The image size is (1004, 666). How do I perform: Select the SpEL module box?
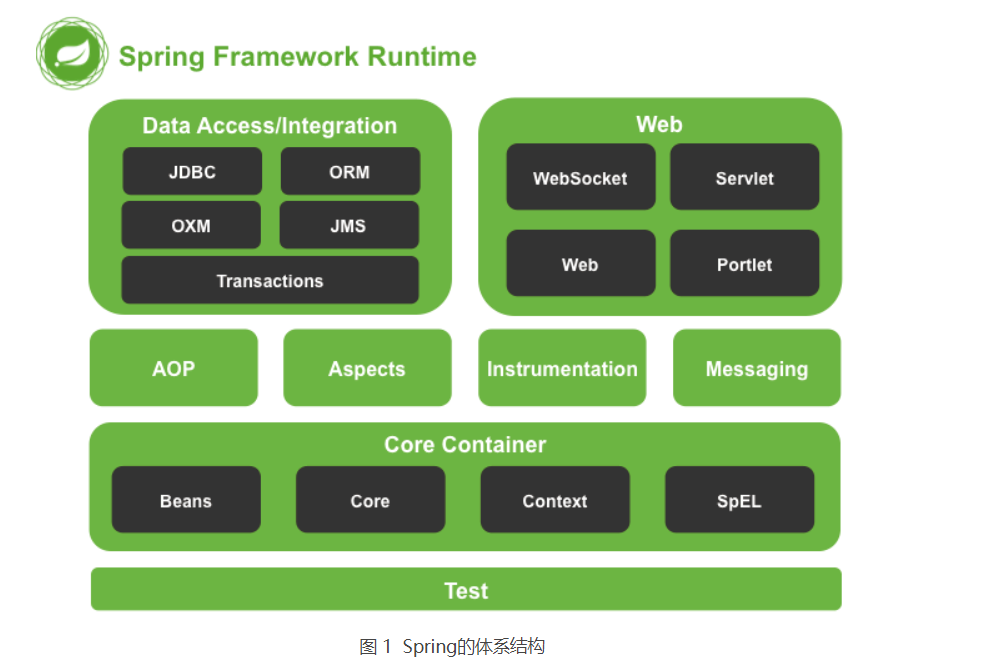tap(740, 500)
